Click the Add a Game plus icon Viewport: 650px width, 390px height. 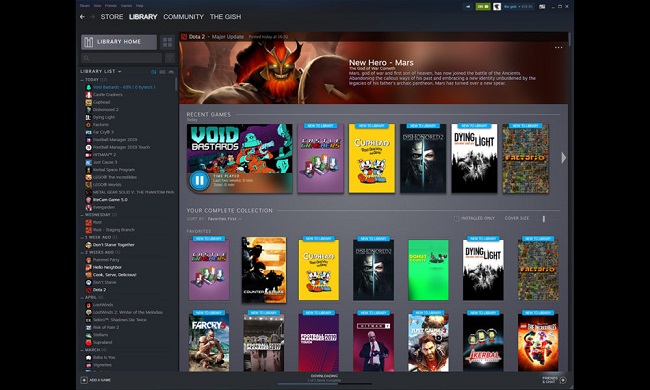click(84, 380)
